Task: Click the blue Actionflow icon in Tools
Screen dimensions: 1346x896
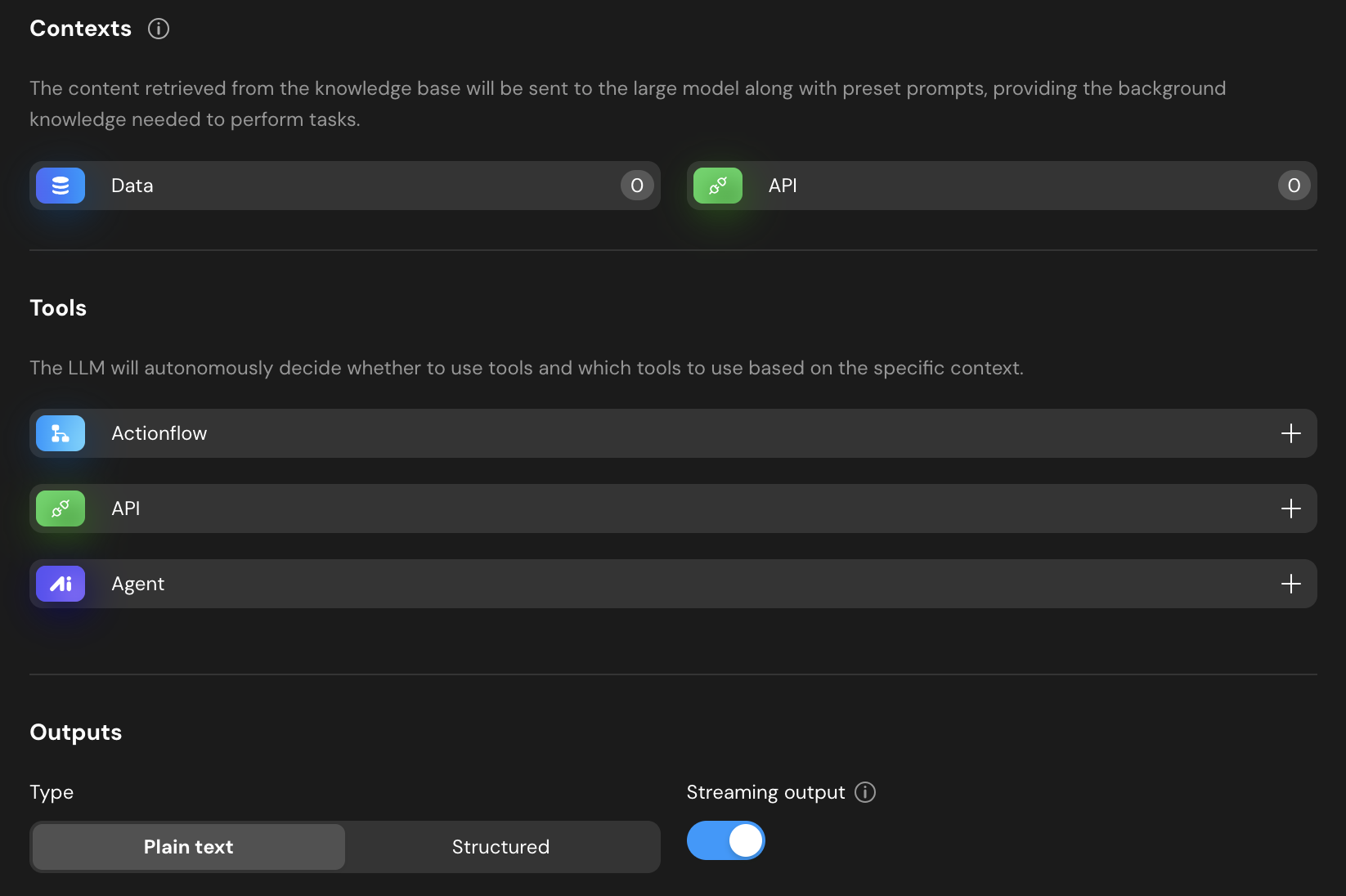Action: (x=61, y=433)
